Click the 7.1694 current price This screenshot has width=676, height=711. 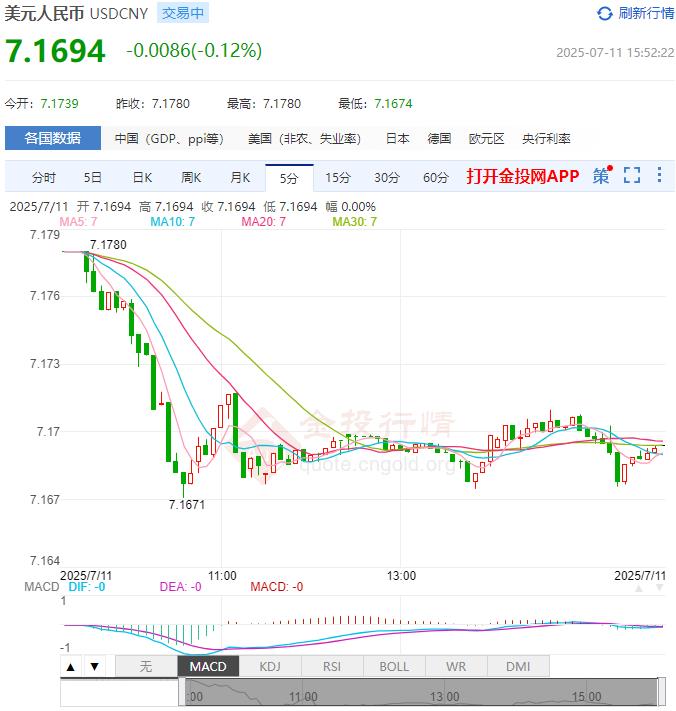[55, 50]
